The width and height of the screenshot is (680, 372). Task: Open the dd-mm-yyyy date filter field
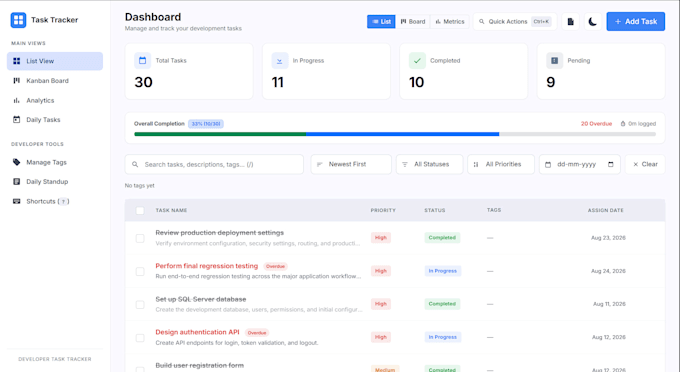[x=579, y=164]
